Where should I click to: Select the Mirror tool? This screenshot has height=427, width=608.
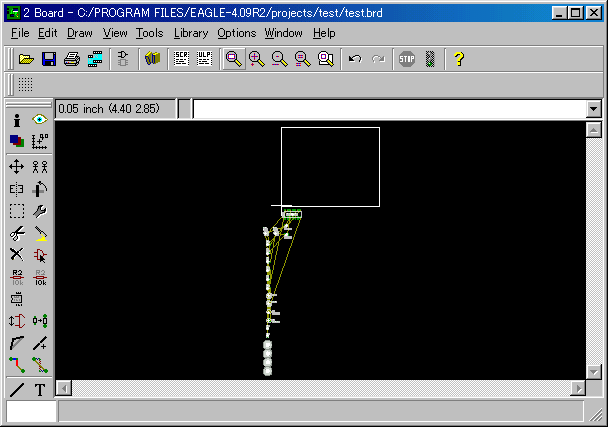17,189
